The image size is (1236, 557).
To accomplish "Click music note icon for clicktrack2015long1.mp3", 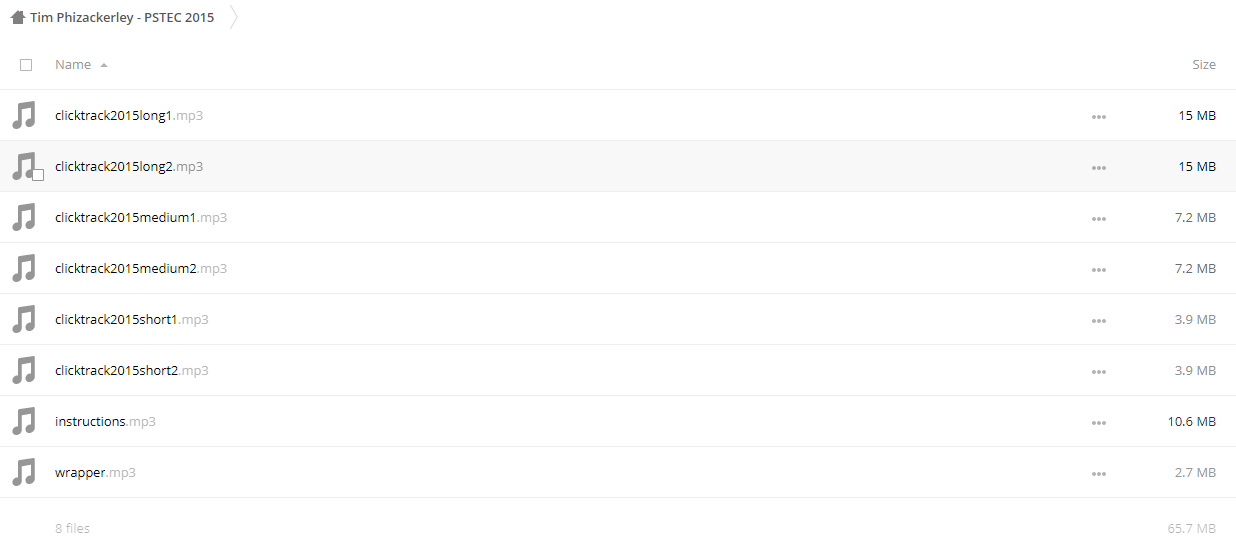I will (x=24, y=115).
